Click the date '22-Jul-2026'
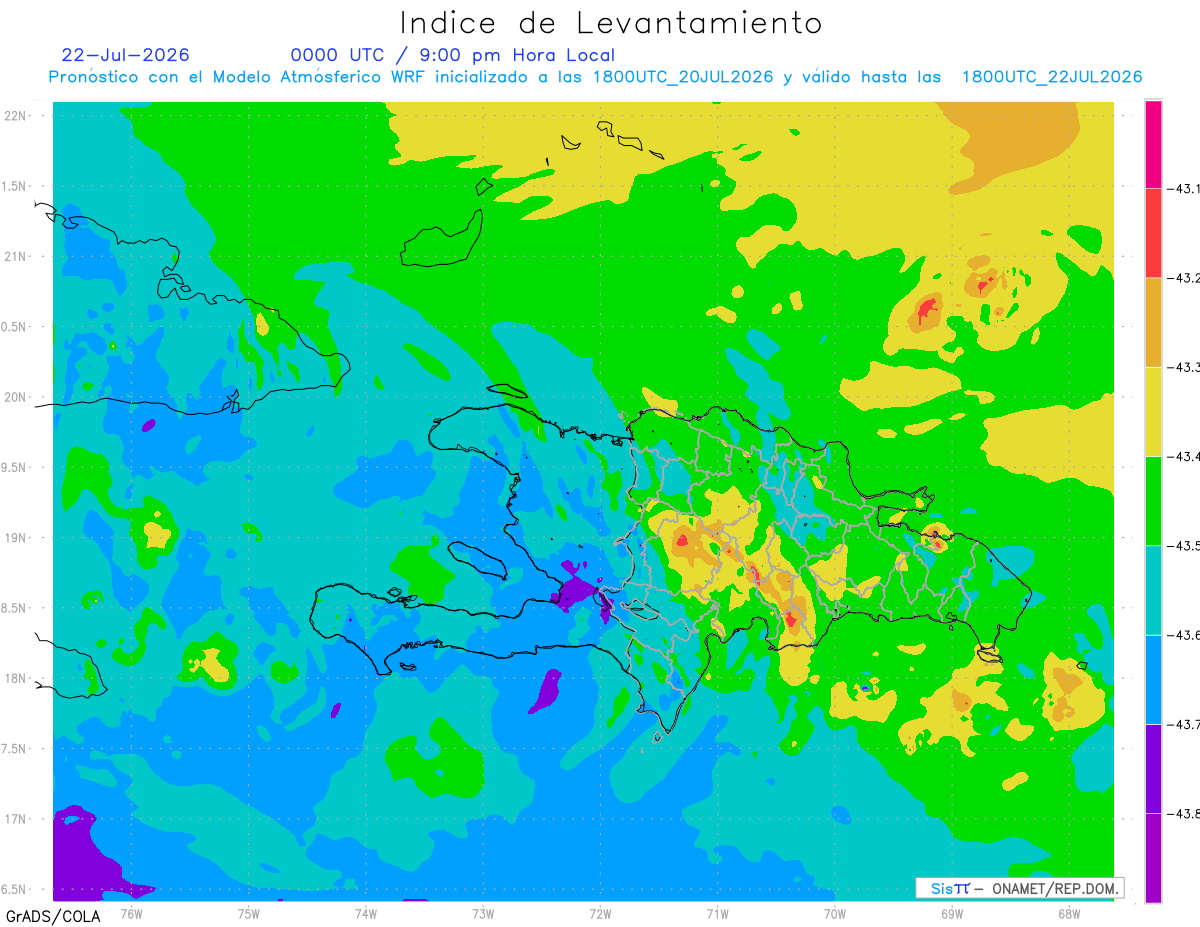Screen dimensions: 1200x927 tap(125, 55)
